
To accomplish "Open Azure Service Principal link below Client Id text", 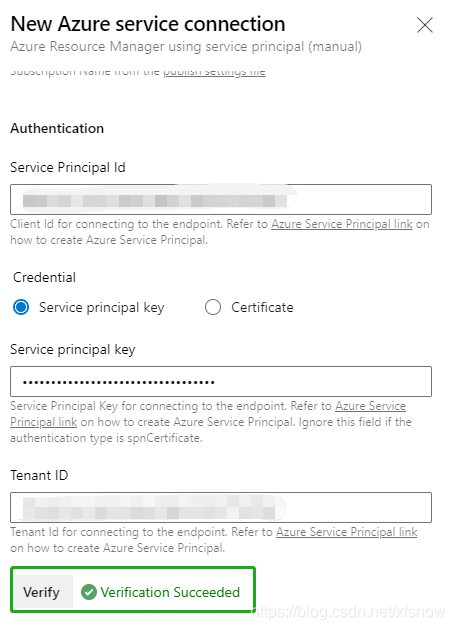I will pos(342,224).
